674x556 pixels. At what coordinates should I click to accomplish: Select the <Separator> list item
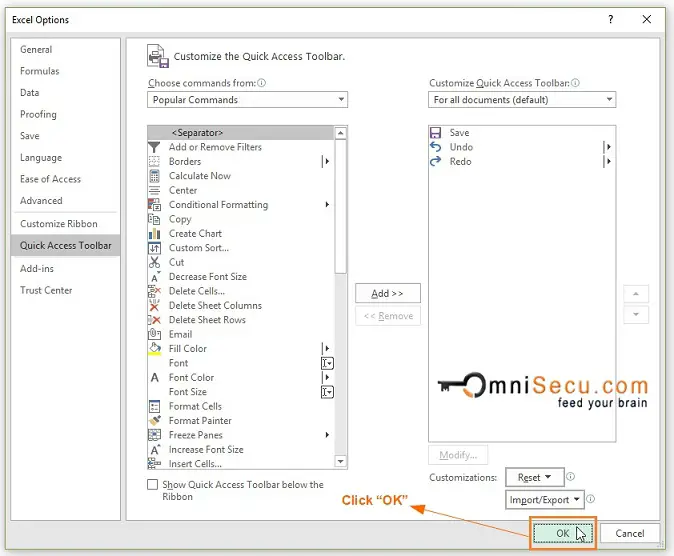click(240, 133)
